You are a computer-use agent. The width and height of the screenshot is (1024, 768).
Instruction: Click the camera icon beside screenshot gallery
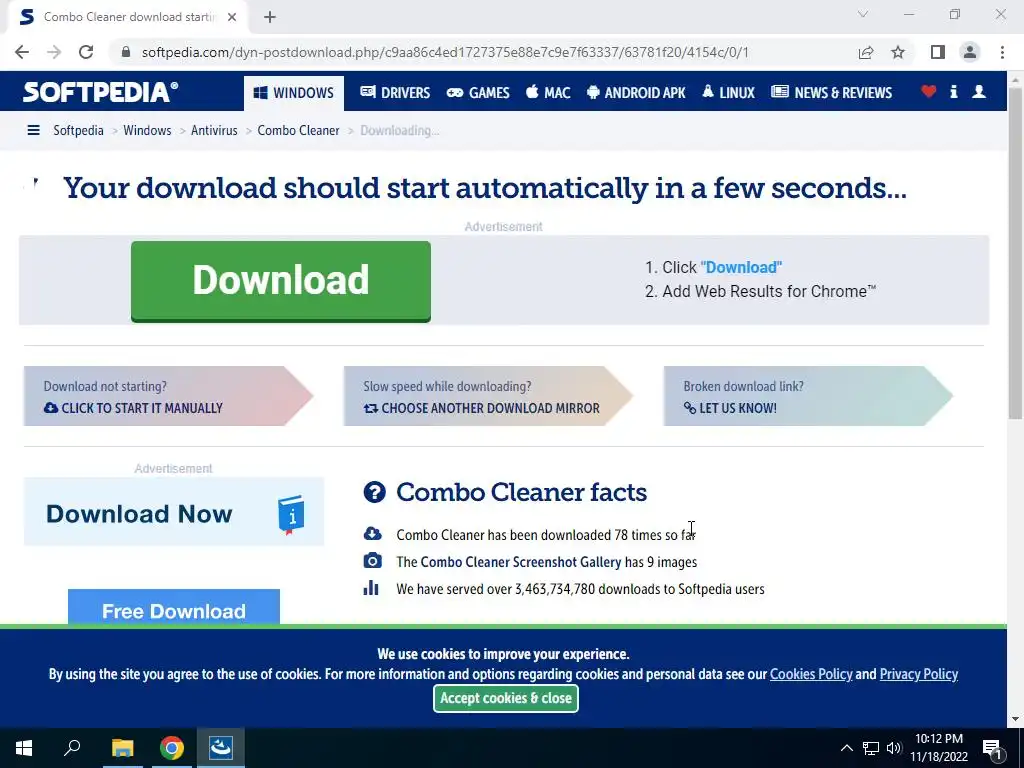[x=372, y=561]
